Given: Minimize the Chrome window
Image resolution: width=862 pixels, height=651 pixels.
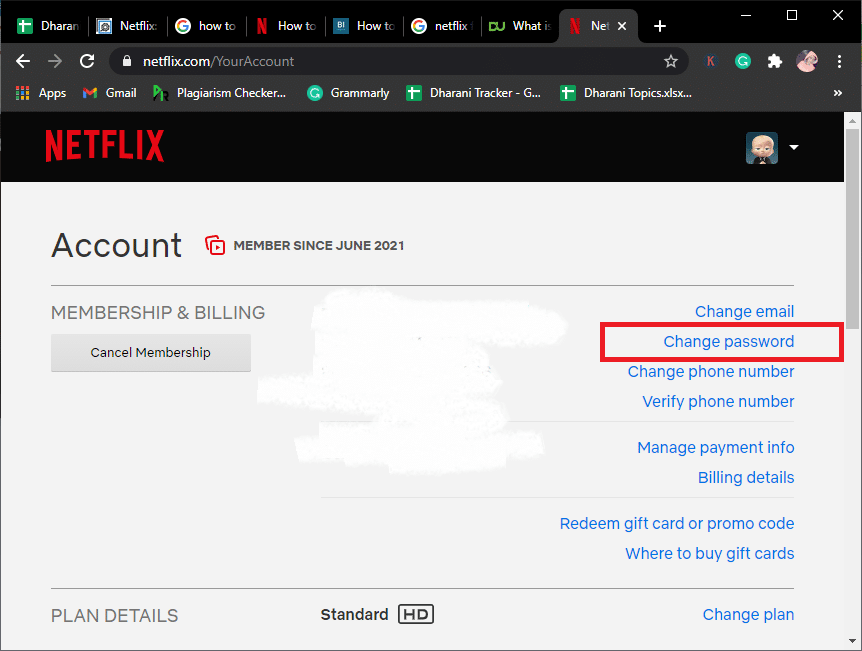Looking at the screenshot, I should pyautogui.click(x=746, y=15).
